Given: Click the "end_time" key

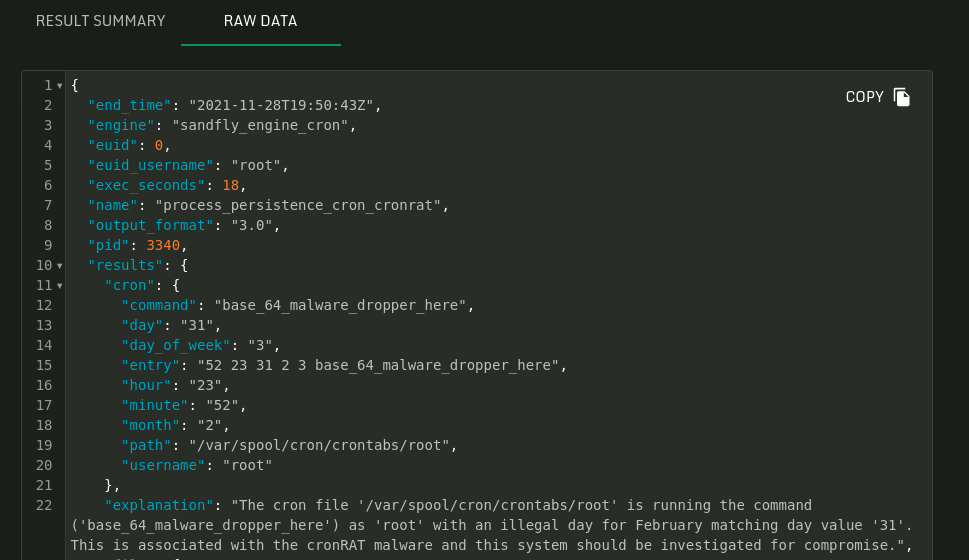Looking at the screenshot, I should point(130,105).
